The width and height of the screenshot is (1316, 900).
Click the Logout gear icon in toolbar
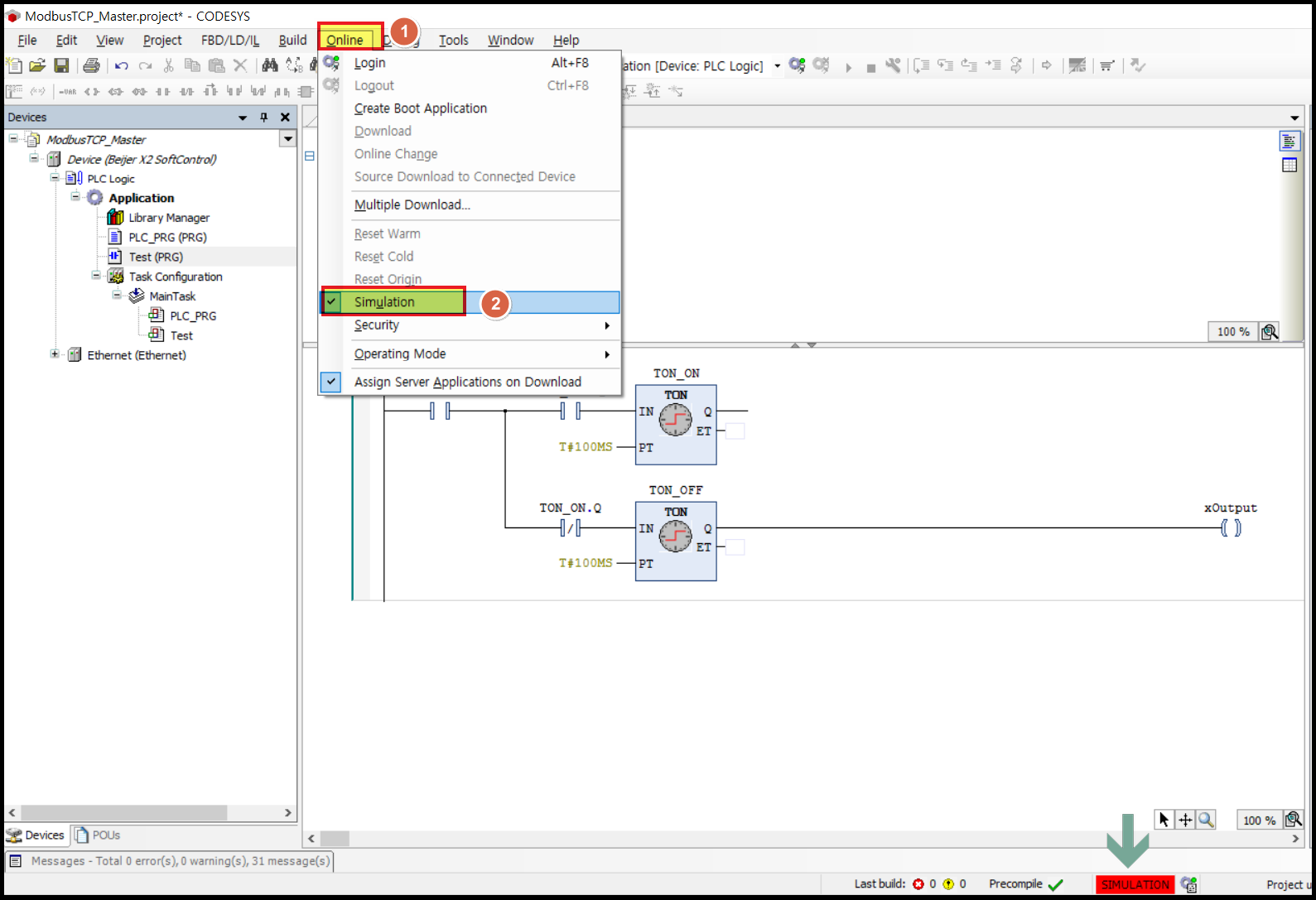[x=822, y=65]
